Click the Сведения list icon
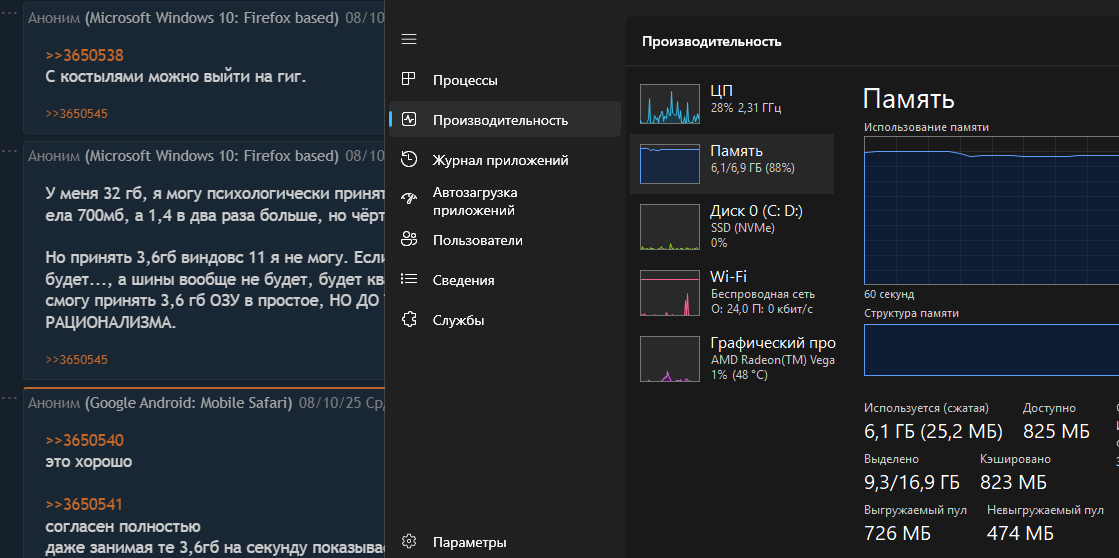 coord(408,280)
